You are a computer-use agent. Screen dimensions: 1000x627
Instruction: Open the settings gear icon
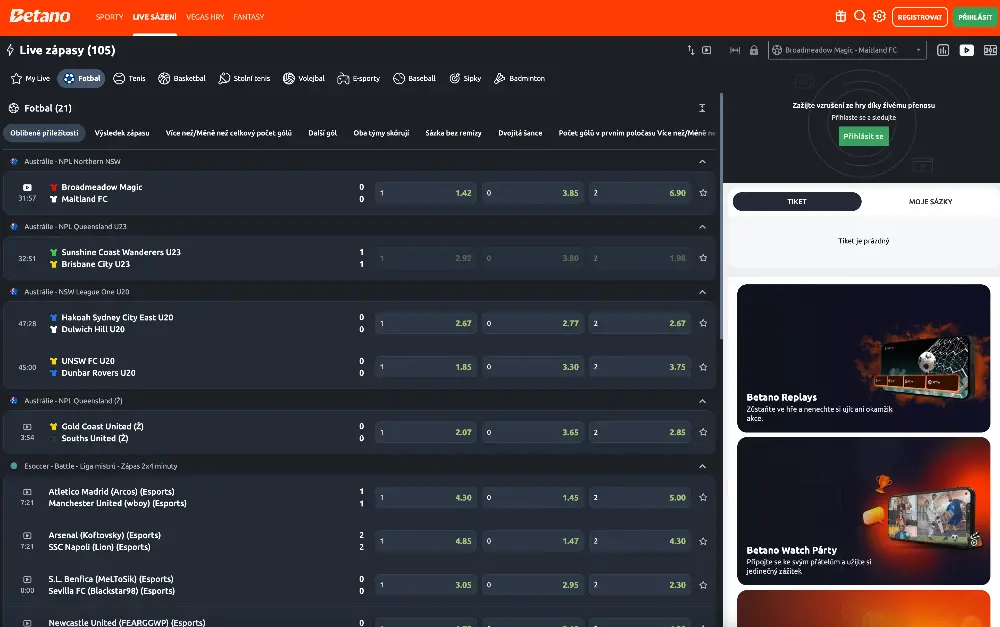879,16
